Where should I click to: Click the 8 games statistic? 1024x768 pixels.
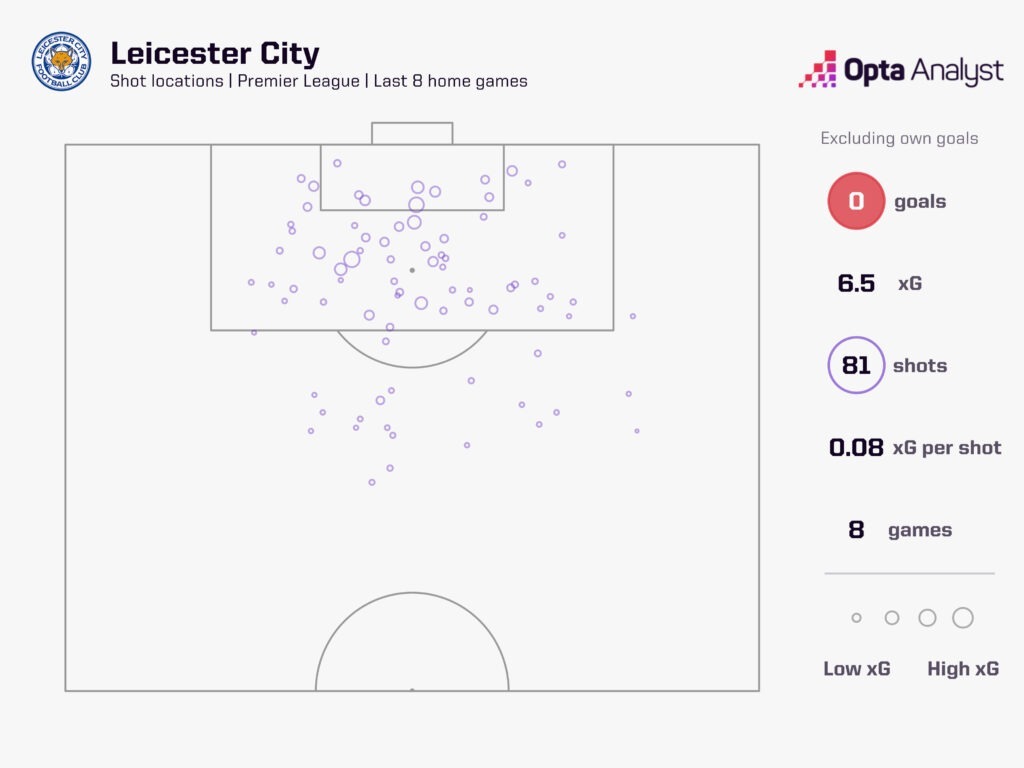[856, 530]
